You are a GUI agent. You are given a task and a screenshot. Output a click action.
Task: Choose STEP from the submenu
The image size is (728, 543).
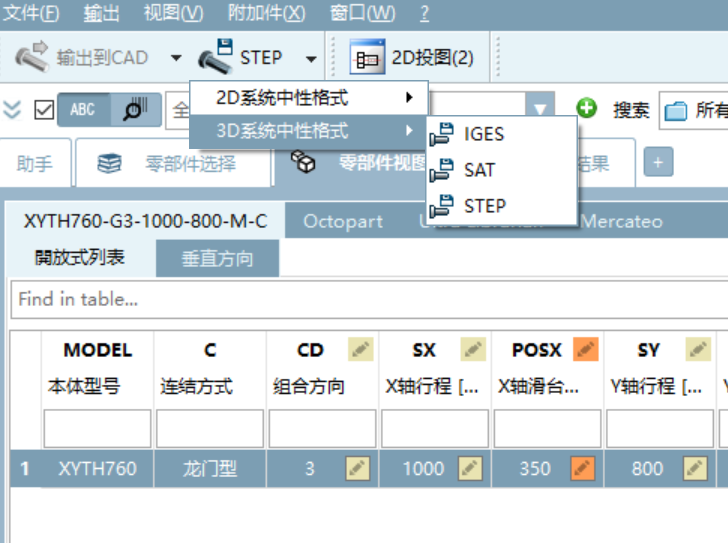(x=501, y=206)
